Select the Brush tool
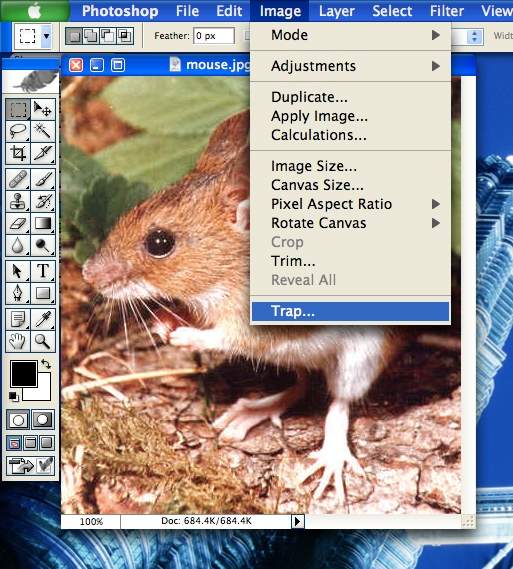 (x=43, y=179)
